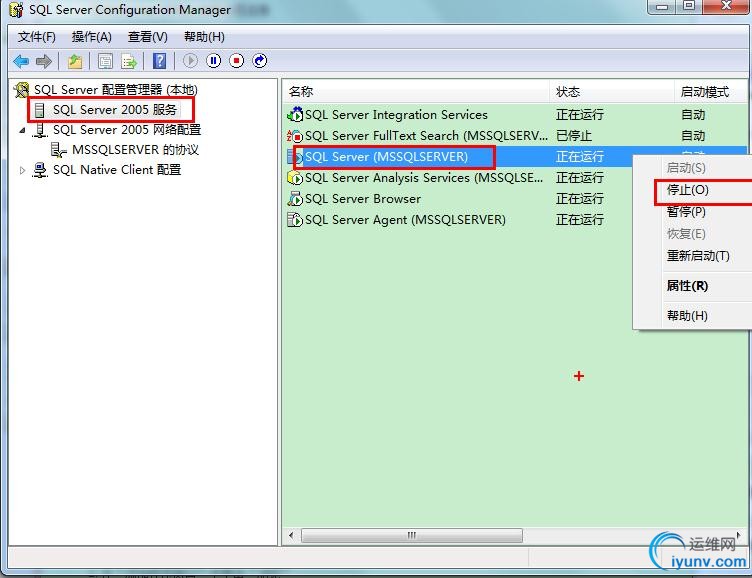
Task: Select SQL Server 2005 服务 tree item
Action: click(x=115, y=110)
